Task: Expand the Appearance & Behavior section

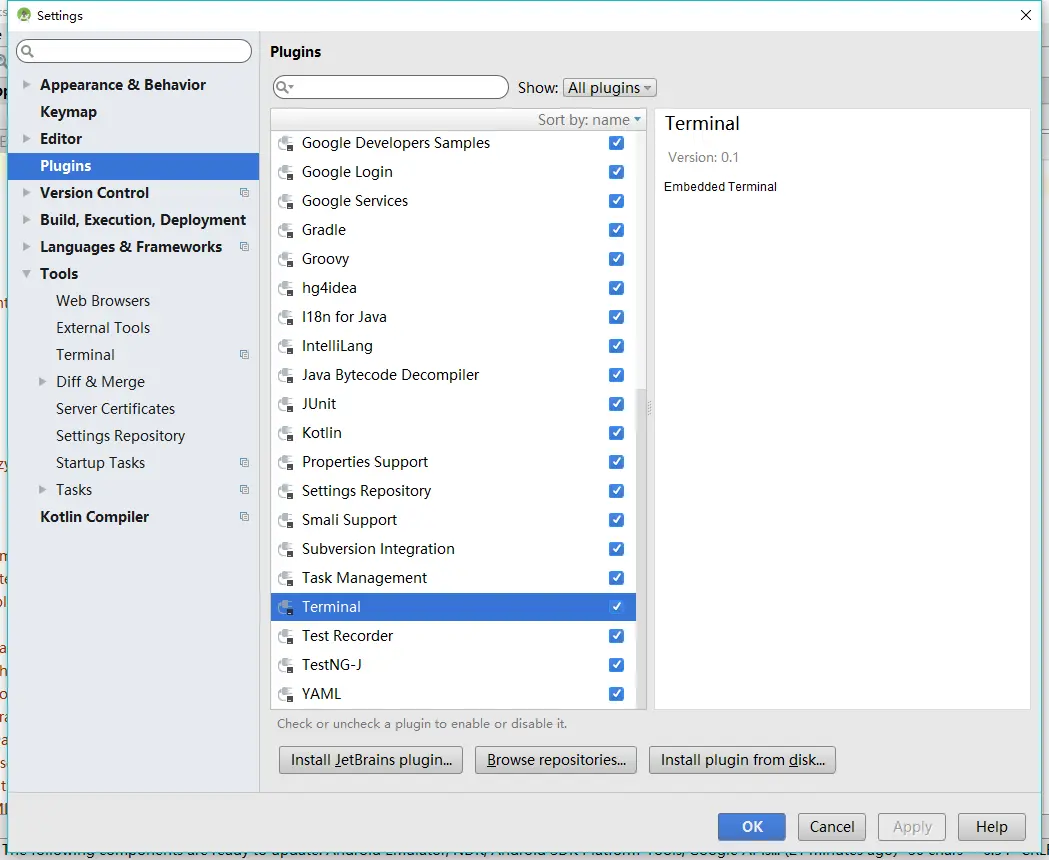Action: pos(26,84)
